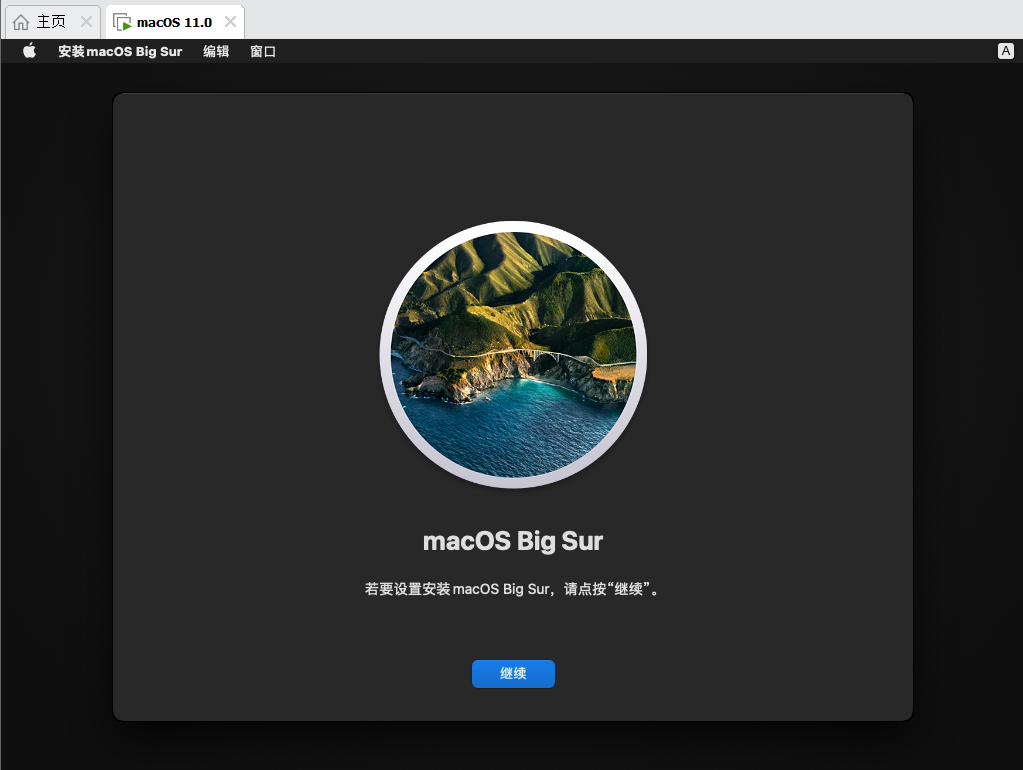Click the blue 继续 button
Viewport: 1023px width, 770px height.
pos(513,673)
